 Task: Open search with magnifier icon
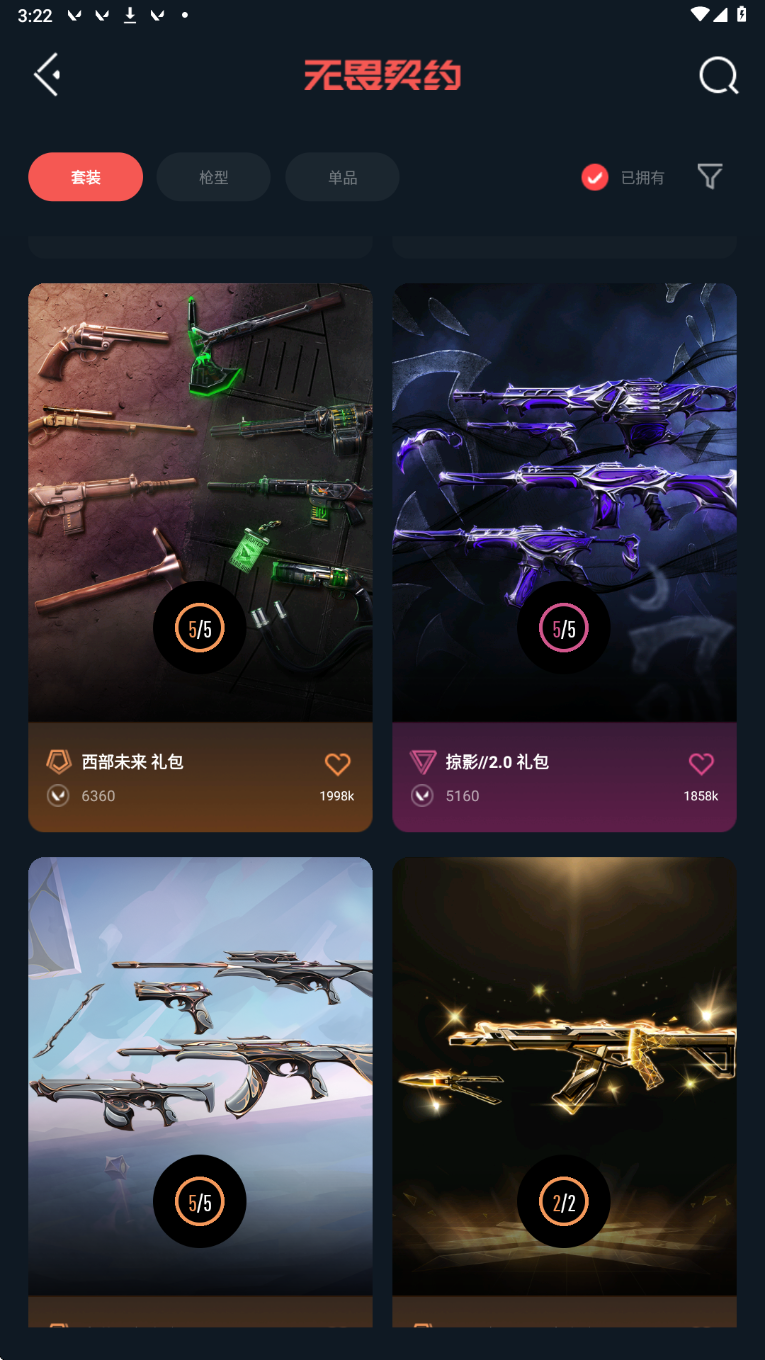718,75
